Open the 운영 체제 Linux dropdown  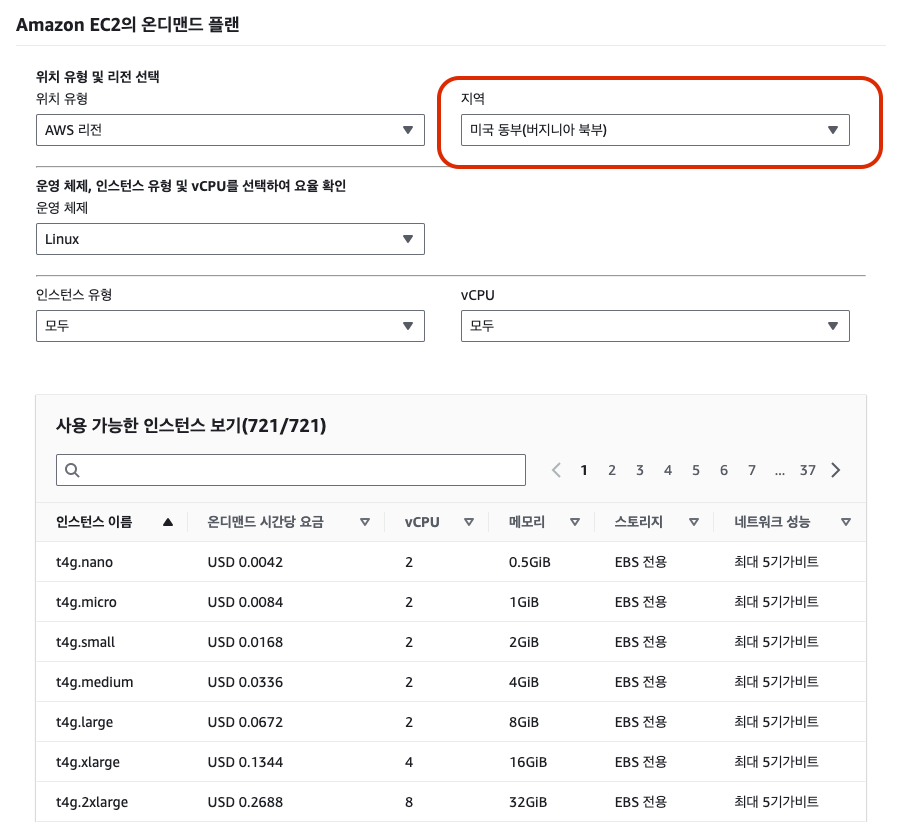click(x=230, y=239)
